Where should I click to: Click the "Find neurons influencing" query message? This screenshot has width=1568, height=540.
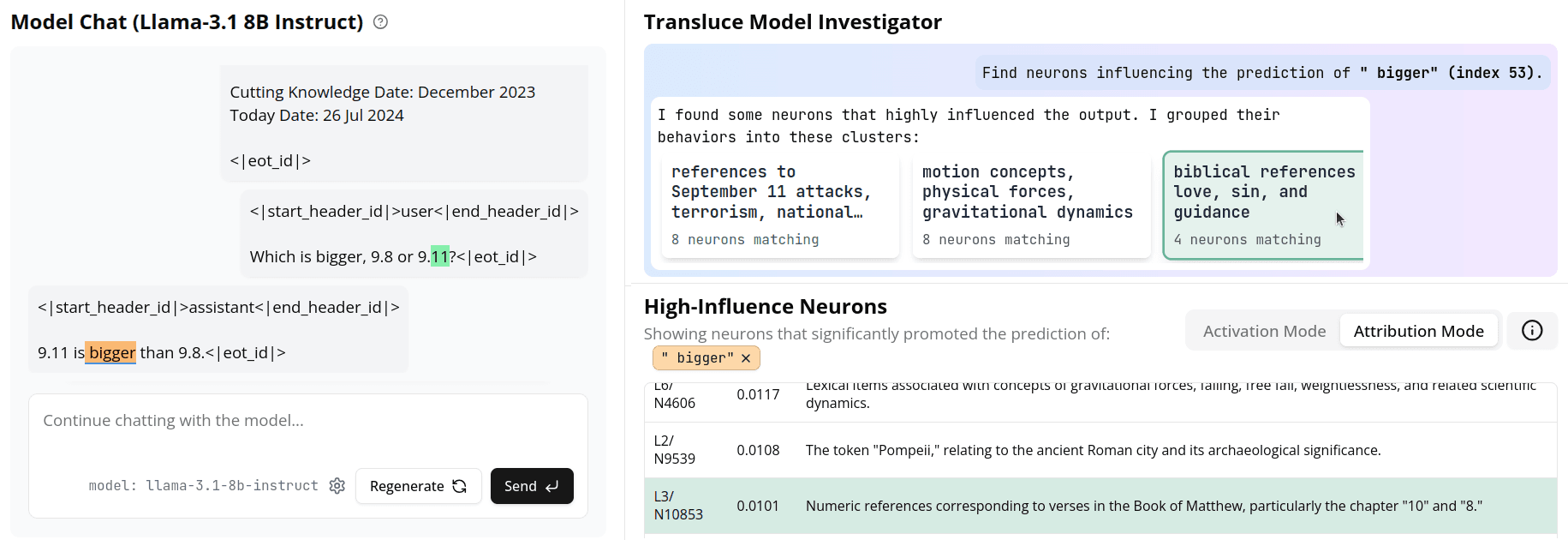1261,73
